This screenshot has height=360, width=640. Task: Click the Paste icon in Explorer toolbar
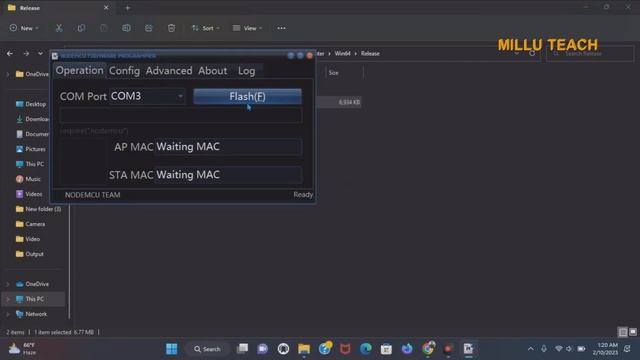click(x=103, y=28)
